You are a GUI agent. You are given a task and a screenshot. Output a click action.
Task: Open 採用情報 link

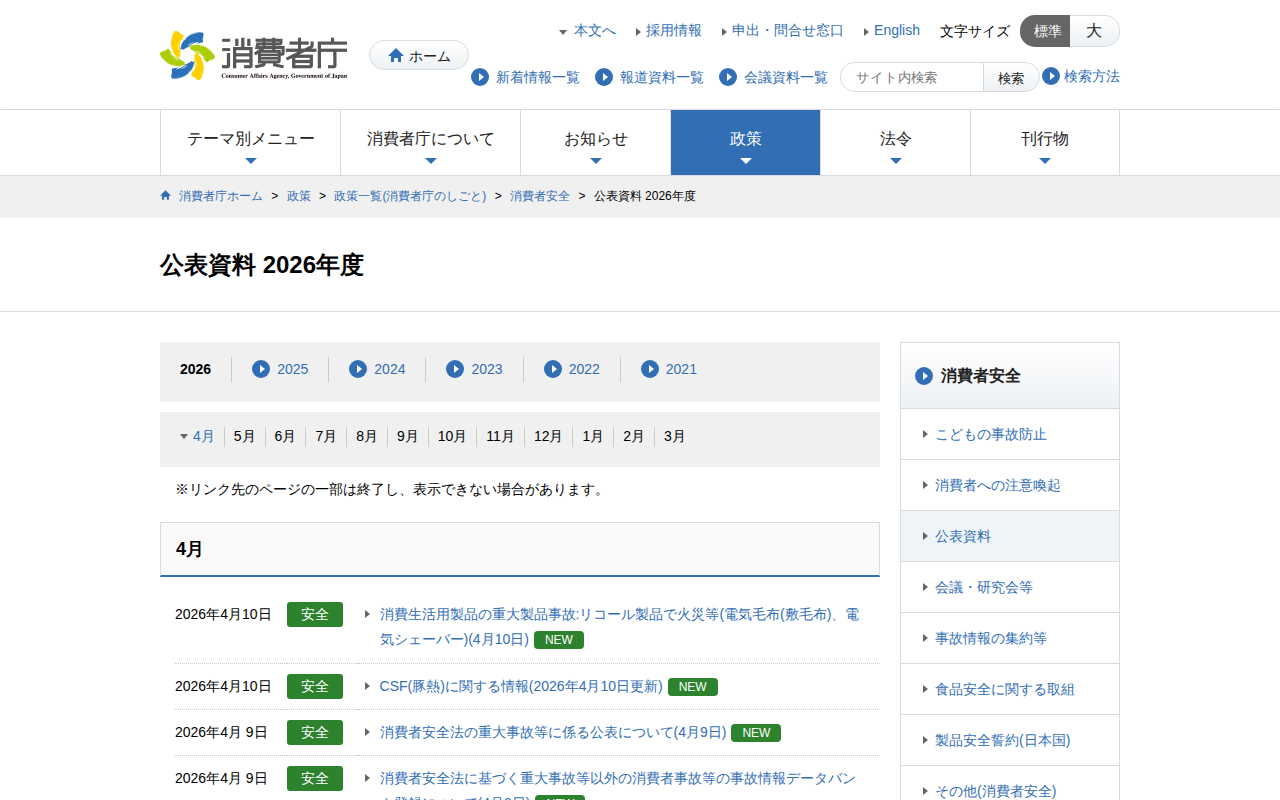674,31
